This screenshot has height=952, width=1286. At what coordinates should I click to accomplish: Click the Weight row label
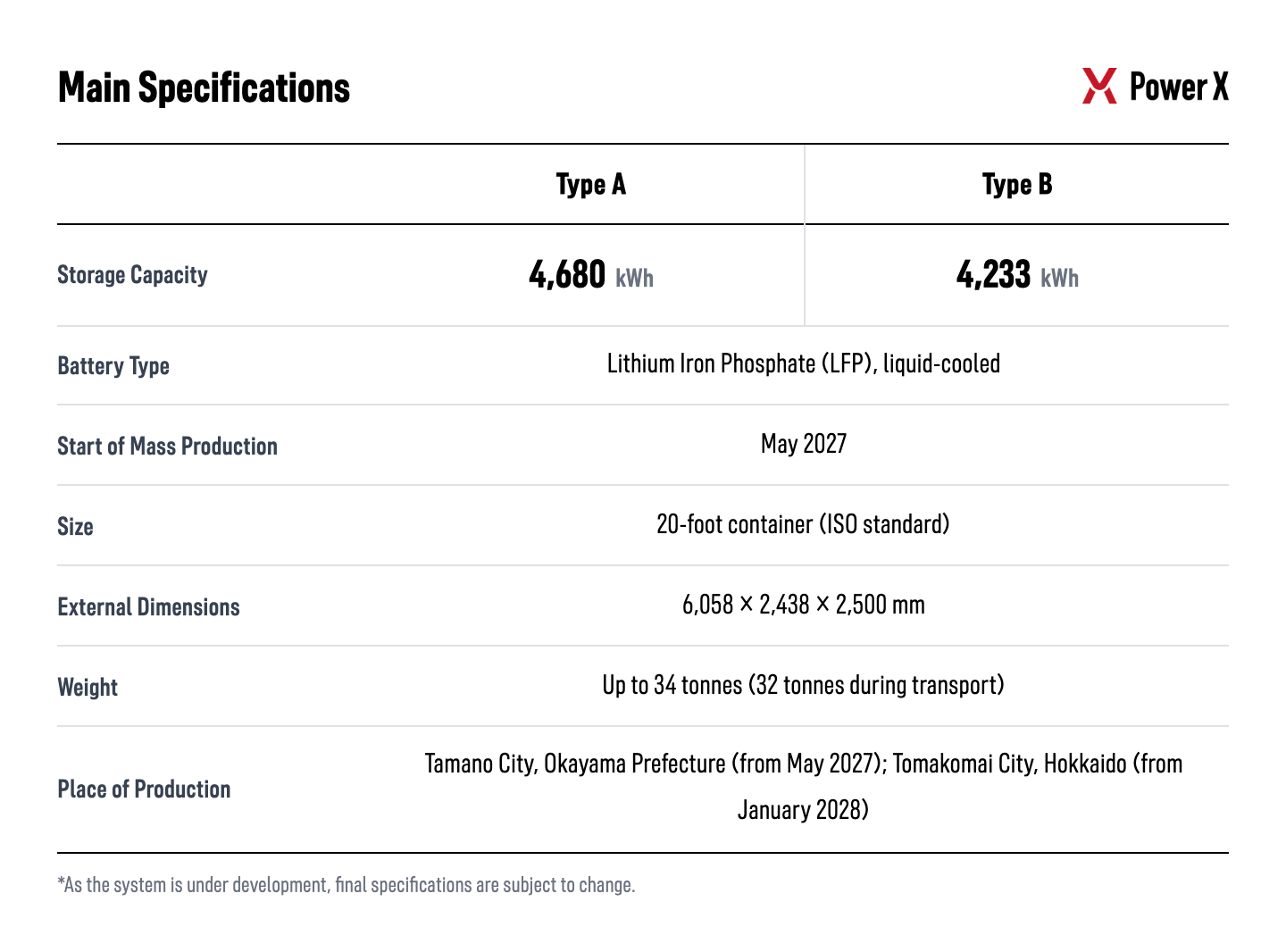point(88,688)
